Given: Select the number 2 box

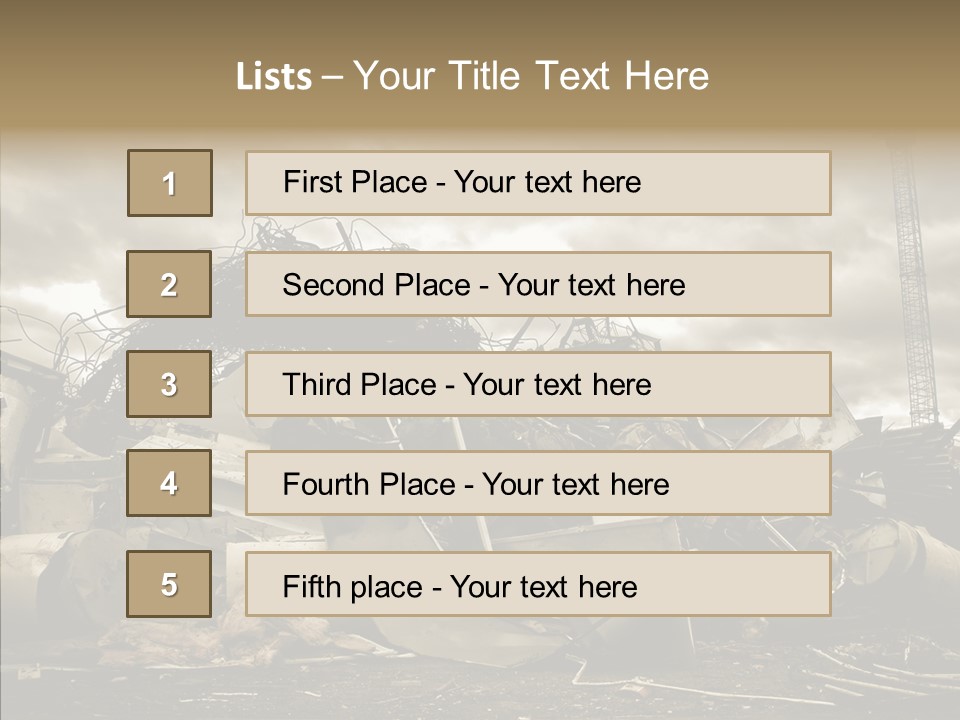Looking at the screenshot, I should [170, 284].
